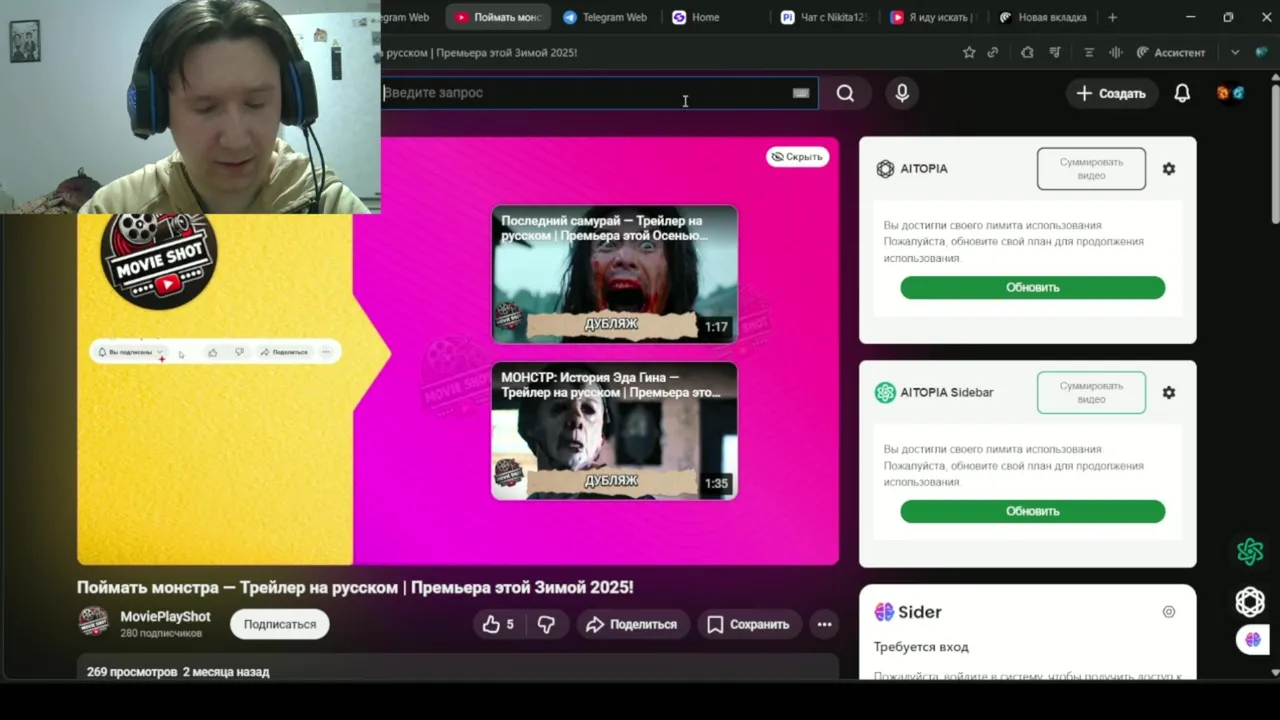Image resolution: width=1280 pixels, height=720 pixels.
Task: Click the Требуется вход text in Sider
Action: point(921,647)
